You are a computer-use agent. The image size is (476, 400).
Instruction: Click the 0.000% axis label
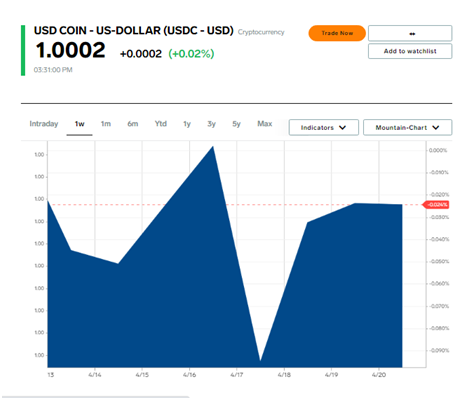coord(438,150)
